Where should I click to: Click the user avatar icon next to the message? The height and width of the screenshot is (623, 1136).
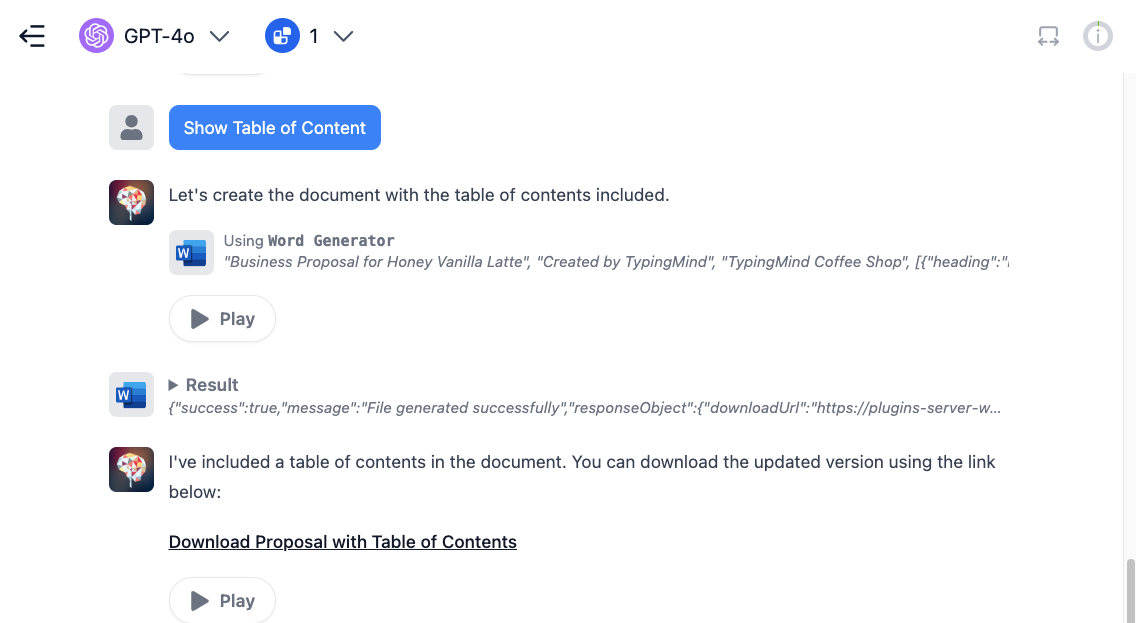tap(131, 127)
